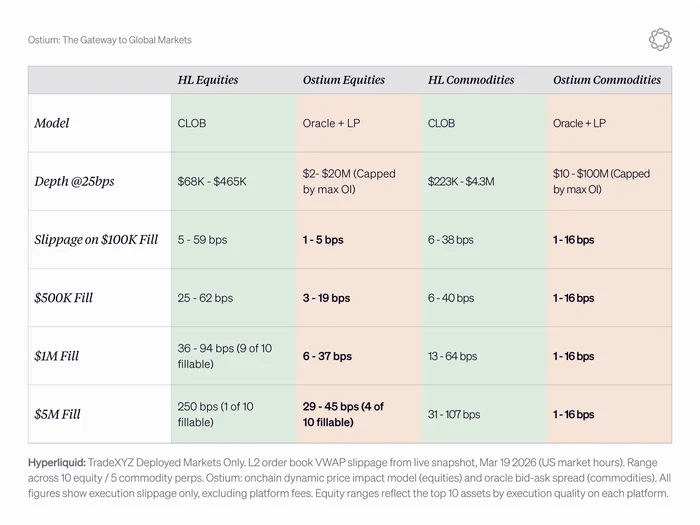Click the '$223K - $4.3M' depth cell
The height and width of the screenshot is (525, 700).
pos(461,182)
